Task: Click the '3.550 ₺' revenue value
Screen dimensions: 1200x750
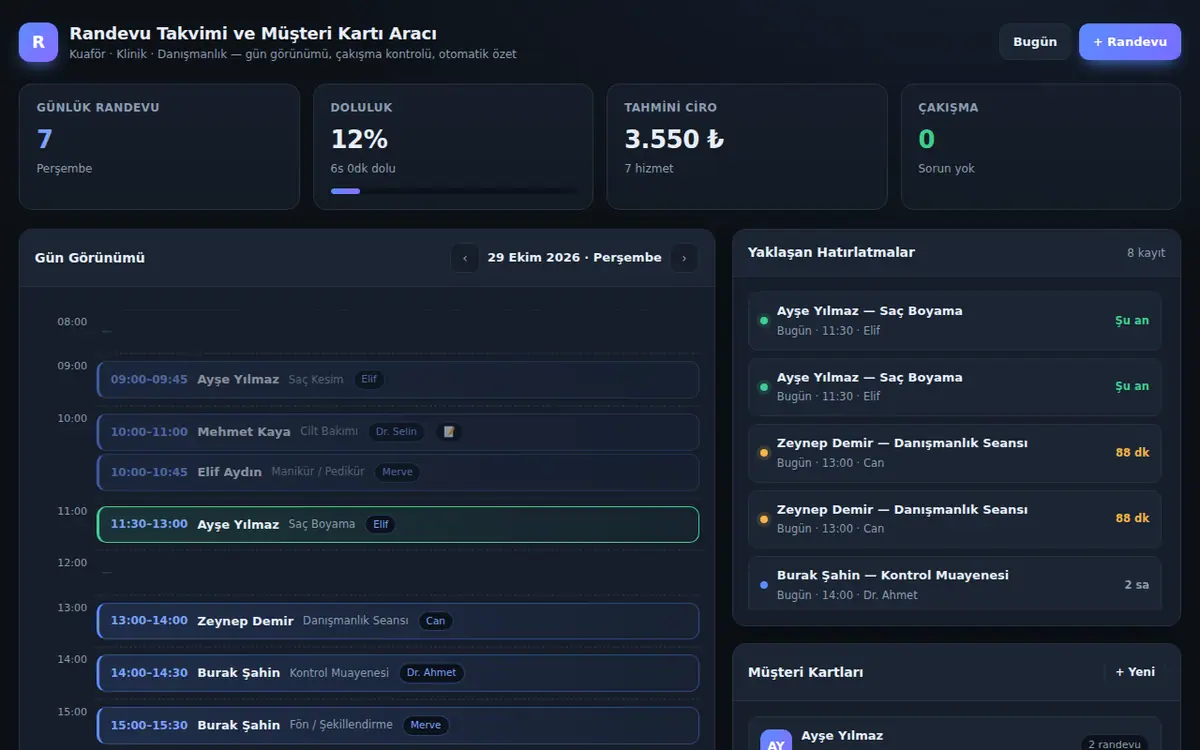Action: [674, 139]
